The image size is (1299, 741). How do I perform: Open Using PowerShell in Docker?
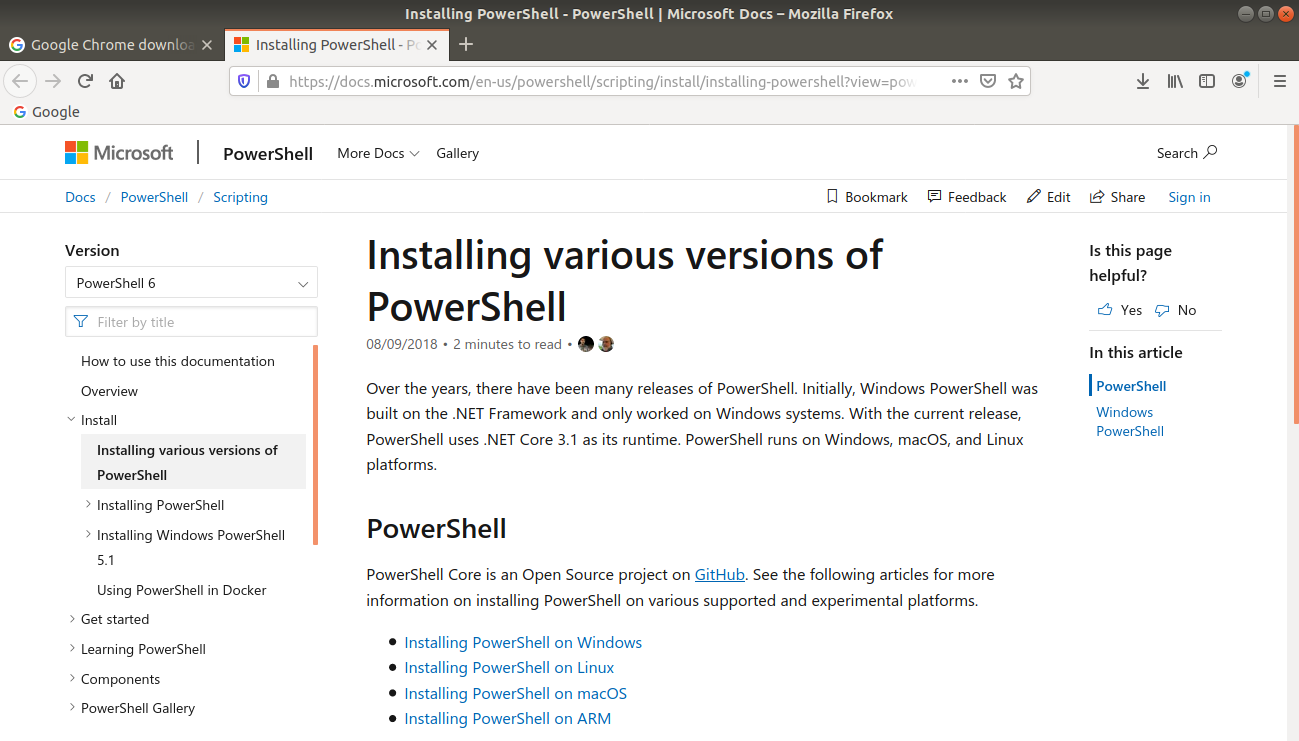click(x=182, y=590)
